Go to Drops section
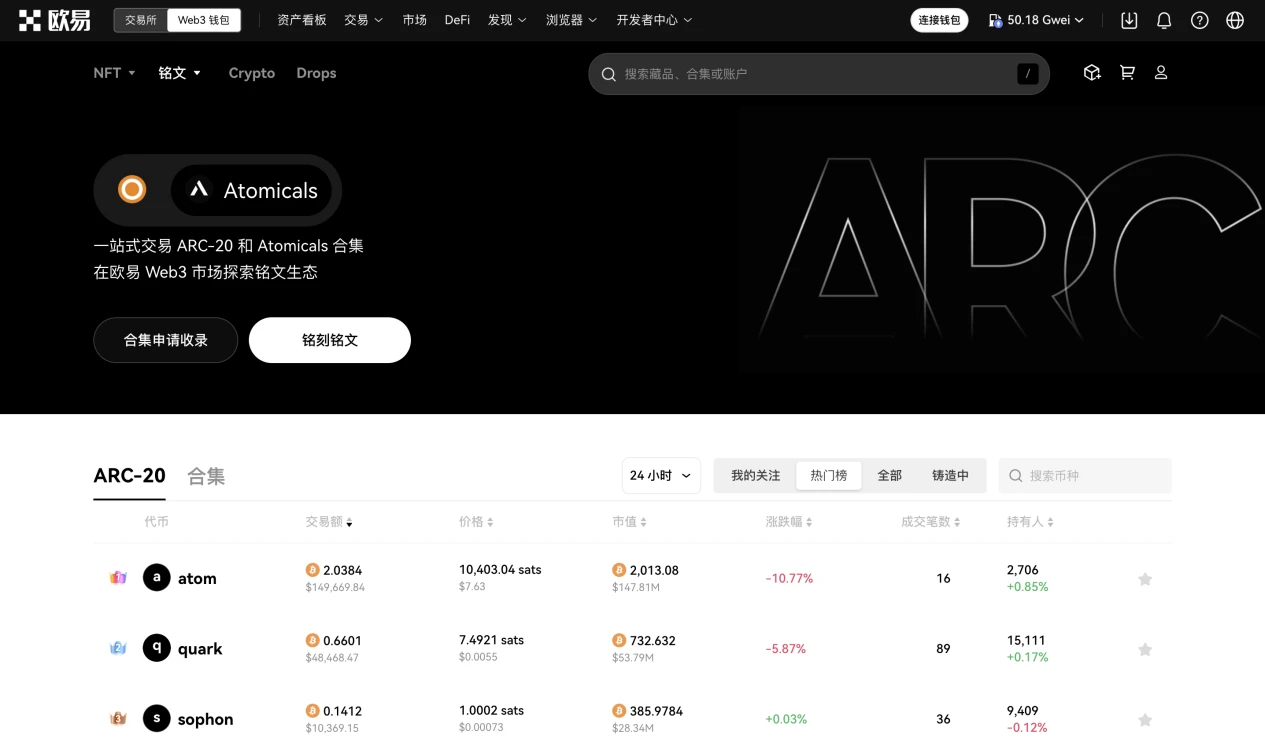Viewport: 1265px width, 749px height. [x=316, y=73]
